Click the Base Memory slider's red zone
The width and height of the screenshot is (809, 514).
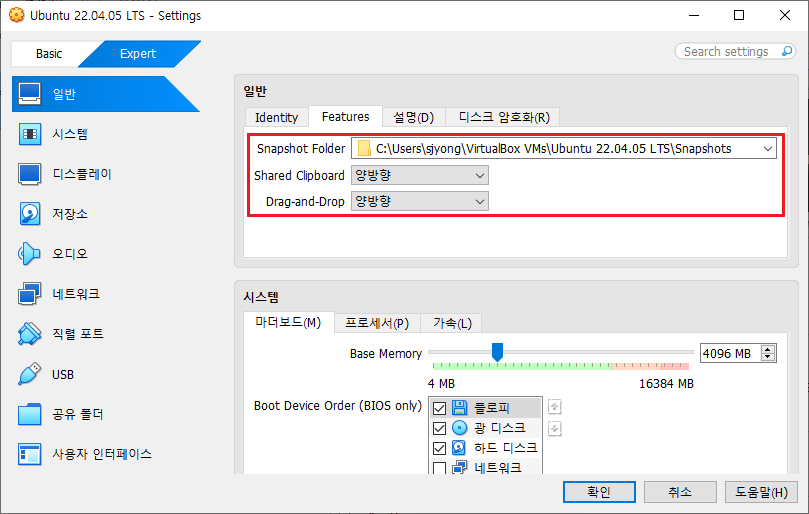click(675, 366)
